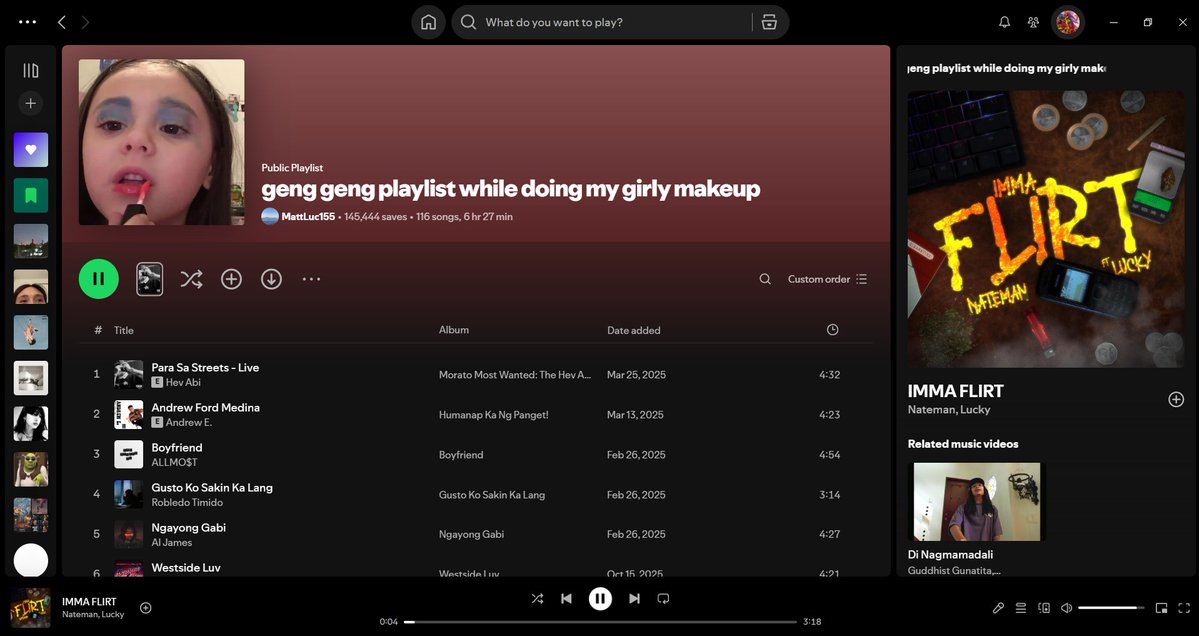The height and width of the screenshot is (636, 1199).
Task: Open the three-dot app menu
Action: point(28,22)
